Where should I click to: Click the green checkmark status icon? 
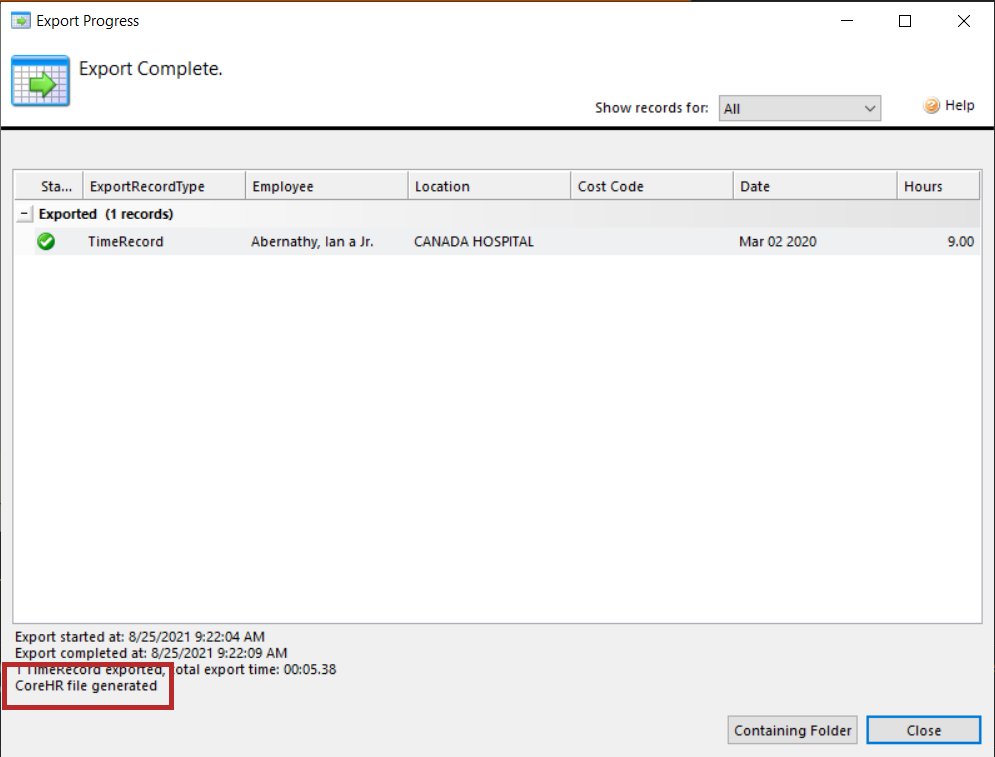pos(46,241)
